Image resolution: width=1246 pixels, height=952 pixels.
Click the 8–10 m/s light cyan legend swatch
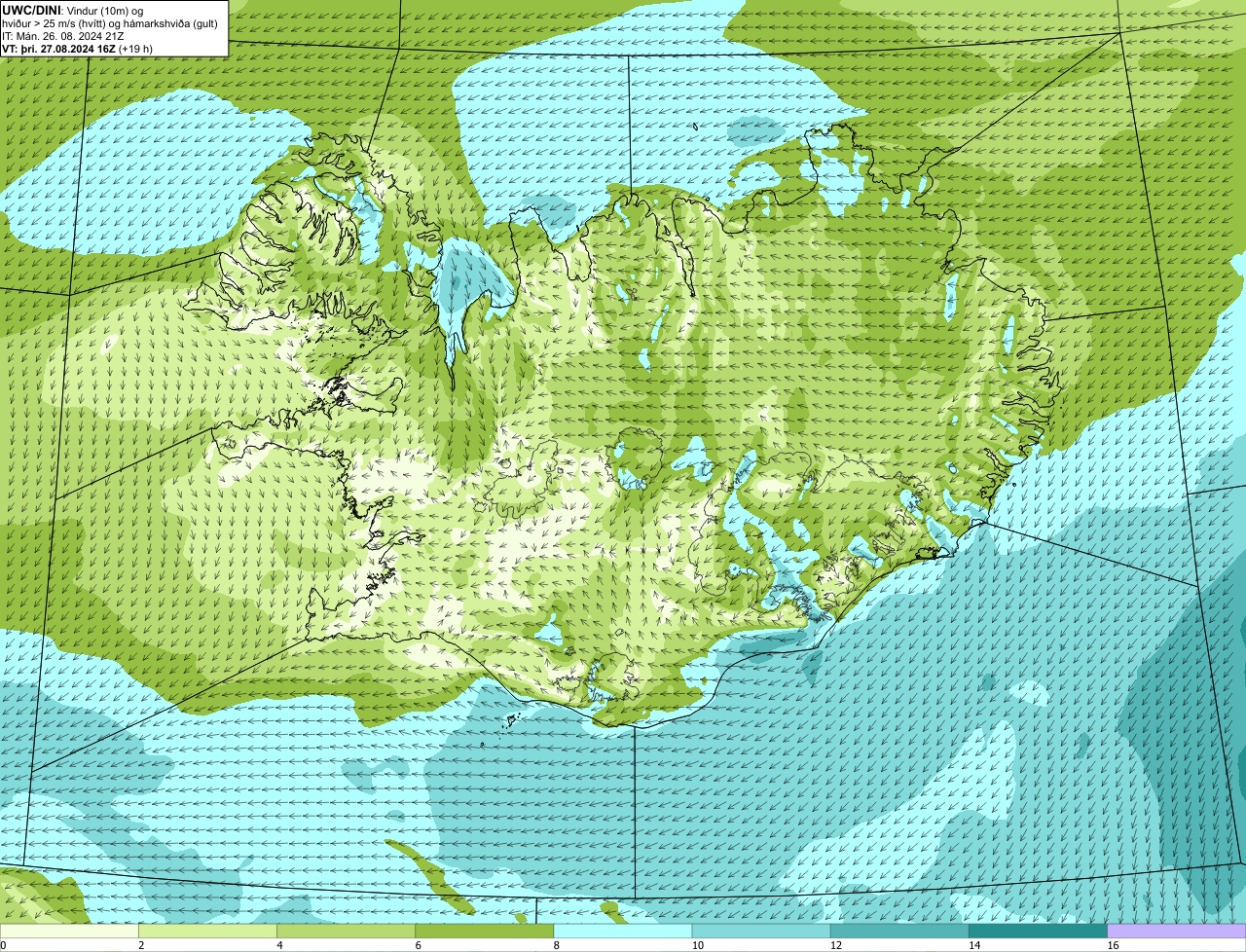[623, 931]
